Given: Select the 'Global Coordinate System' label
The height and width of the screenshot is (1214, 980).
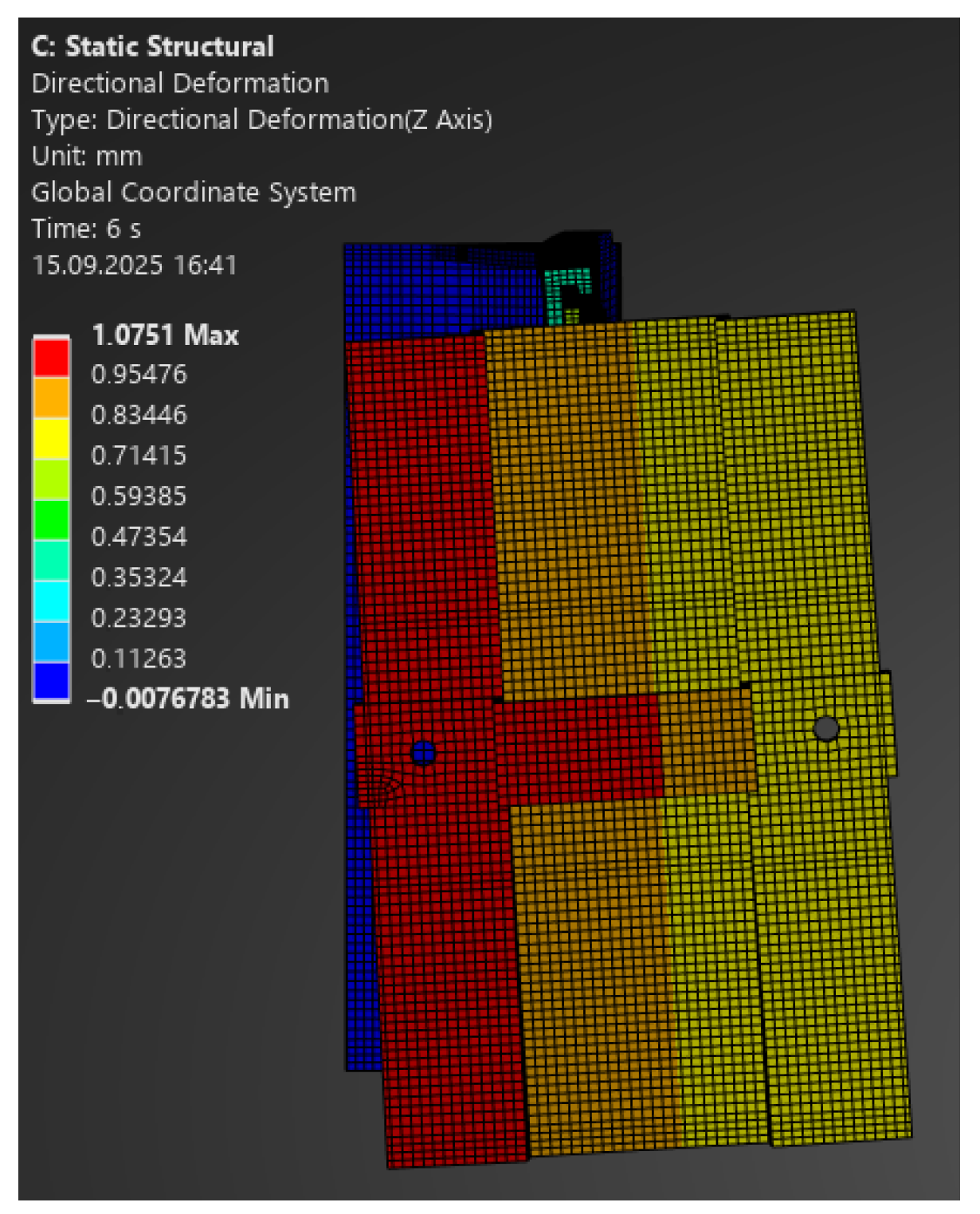Looking at the screenshot, I should tap(194, 193).
